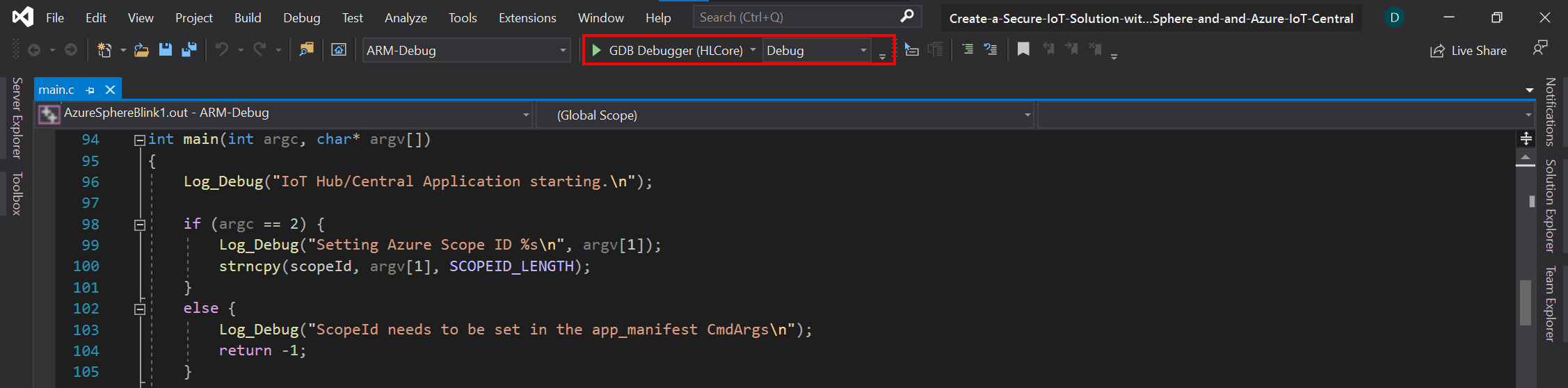Expand the Undo history dropdown arrow
1568x388 pixels.
pyautogui.click(x=241, y=50)
